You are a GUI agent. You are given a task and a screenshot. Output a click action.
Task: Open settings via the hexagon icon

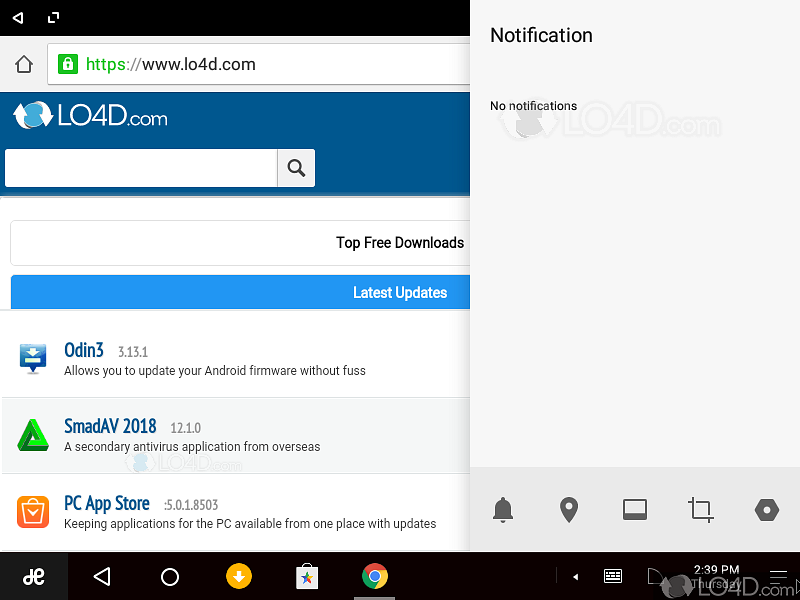point(767,510)
